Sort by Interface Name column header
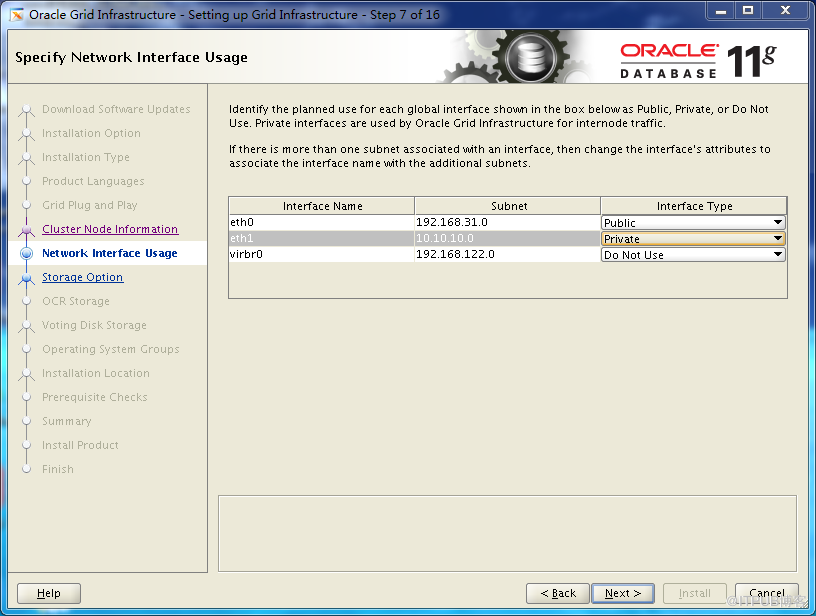This screenshot has width=816, height=616. pyautogui.click(x=322, y=206)
